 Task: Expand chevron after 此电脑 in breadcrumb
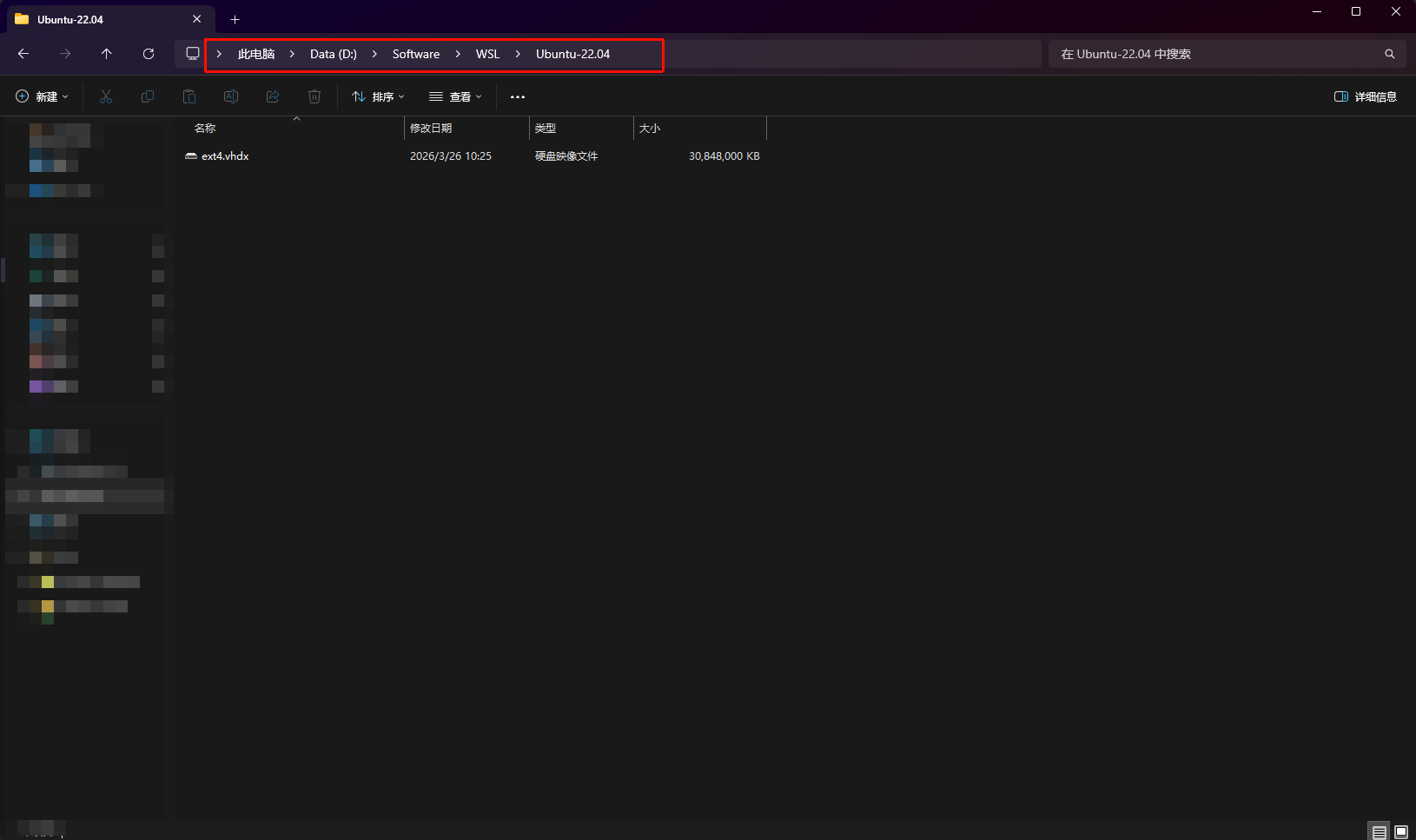click(x=292, y=54)
